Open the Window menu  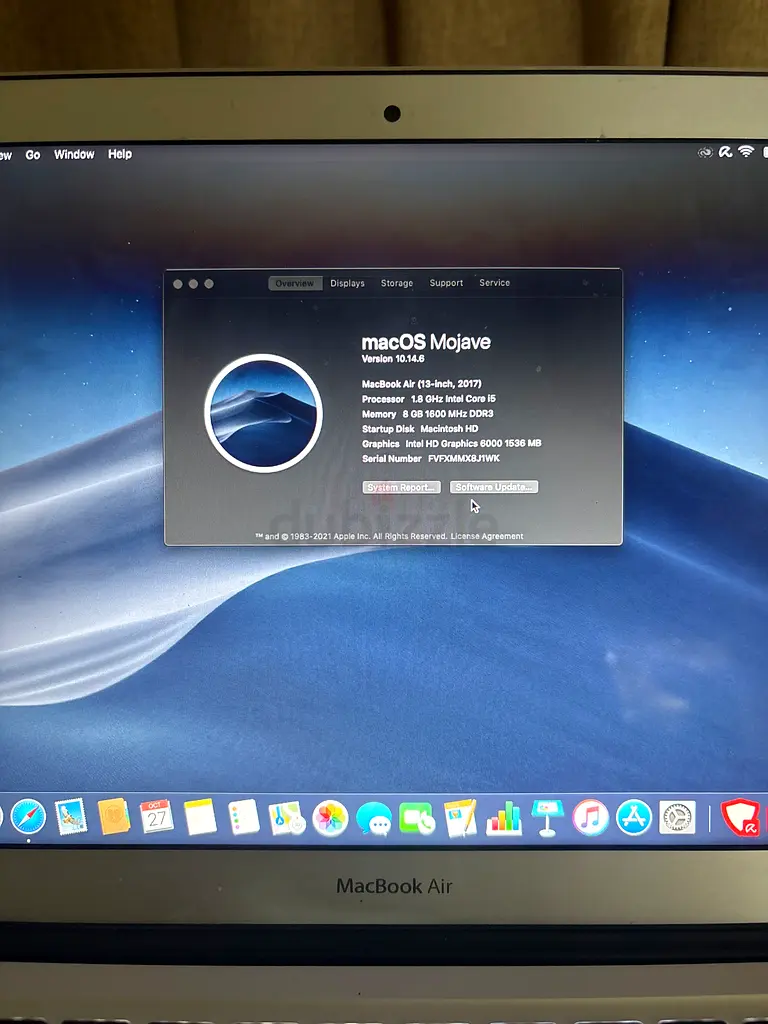[74, 154]
